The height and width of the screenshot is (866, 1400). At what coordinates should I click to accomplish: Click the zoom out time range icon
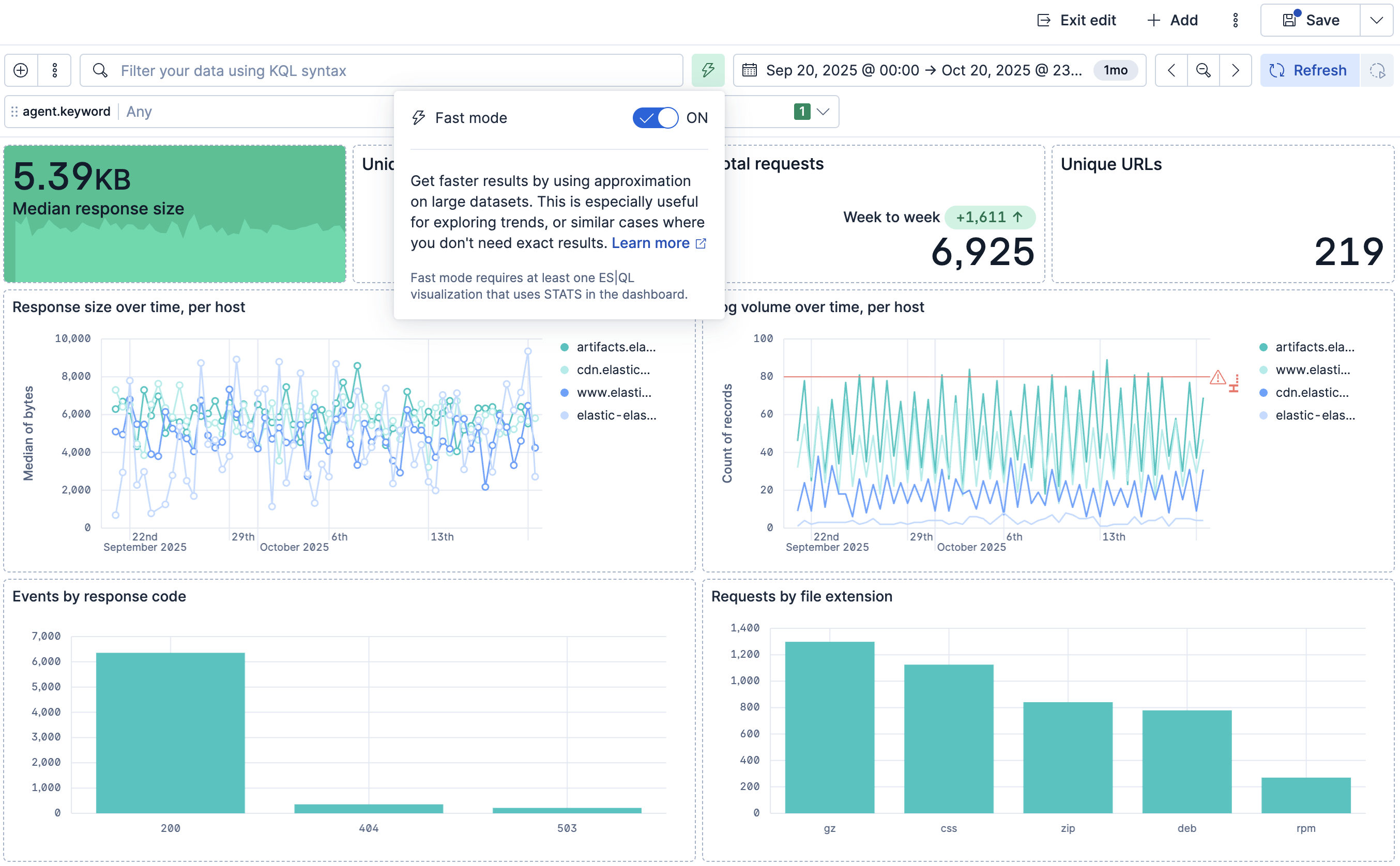point(1204,70)
